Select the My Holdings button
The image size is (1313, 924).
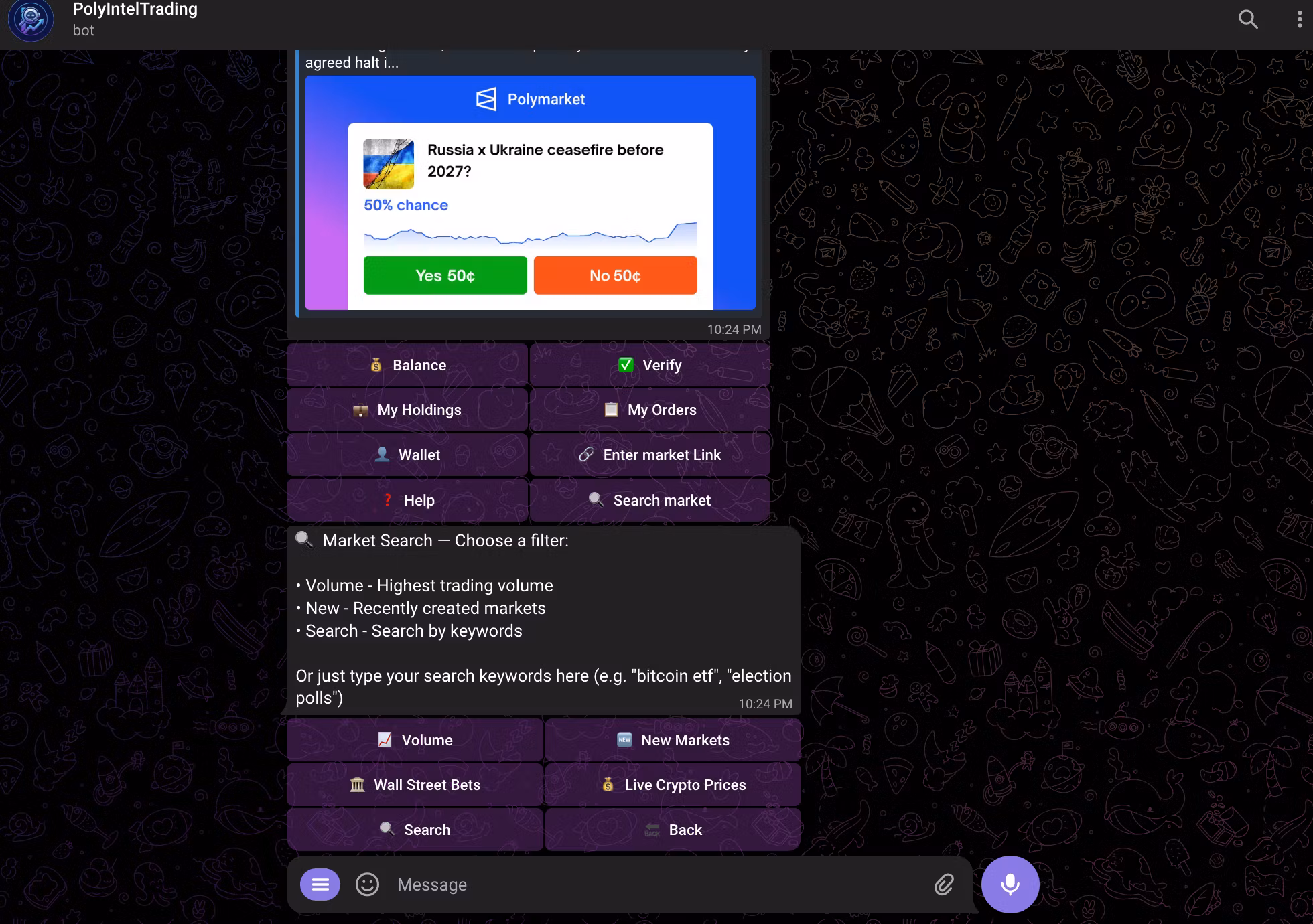[407, 410]
